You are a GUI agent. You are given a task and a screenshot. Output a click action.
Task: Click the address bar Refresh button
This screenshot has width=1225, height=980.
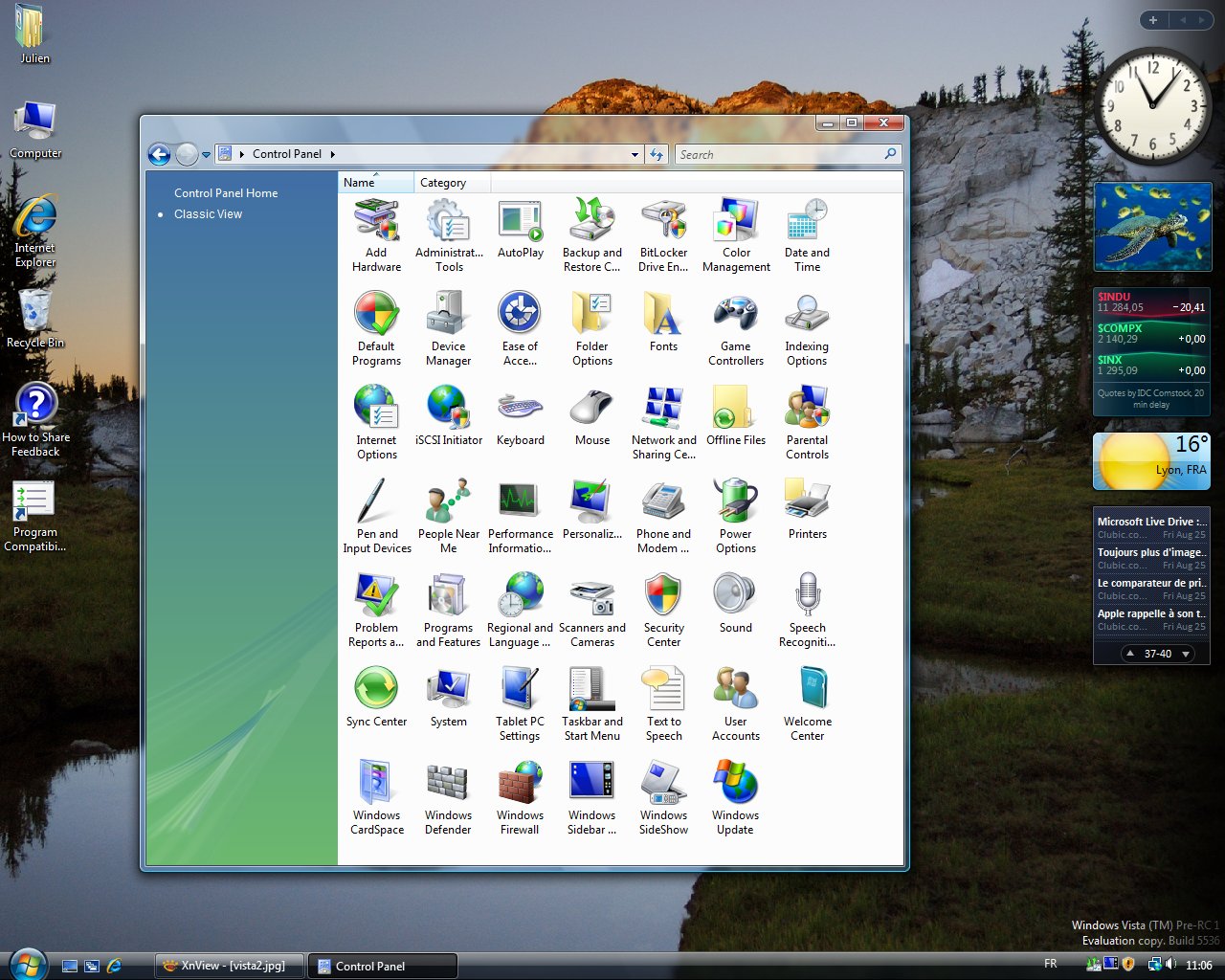point(657,154)
